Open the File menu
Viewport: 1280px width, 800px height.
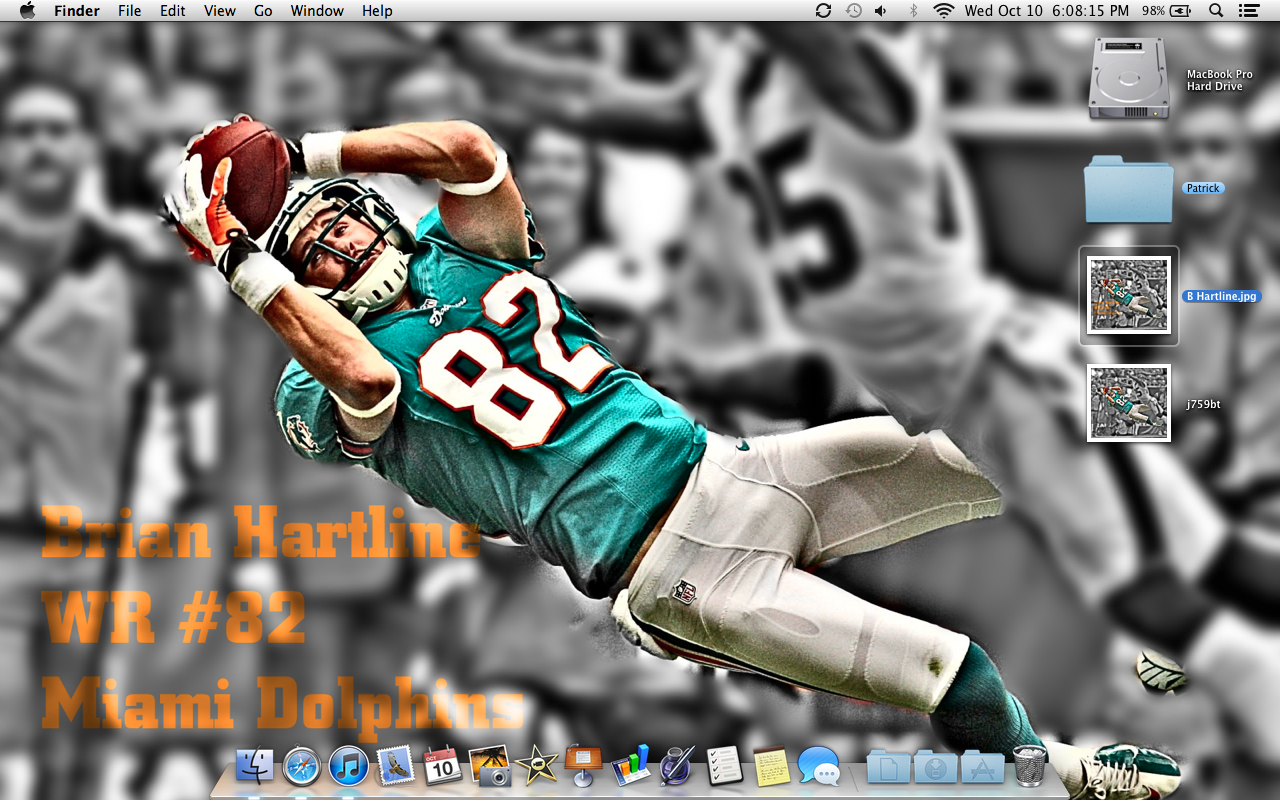pyautogui.click(x=129, y=11)
